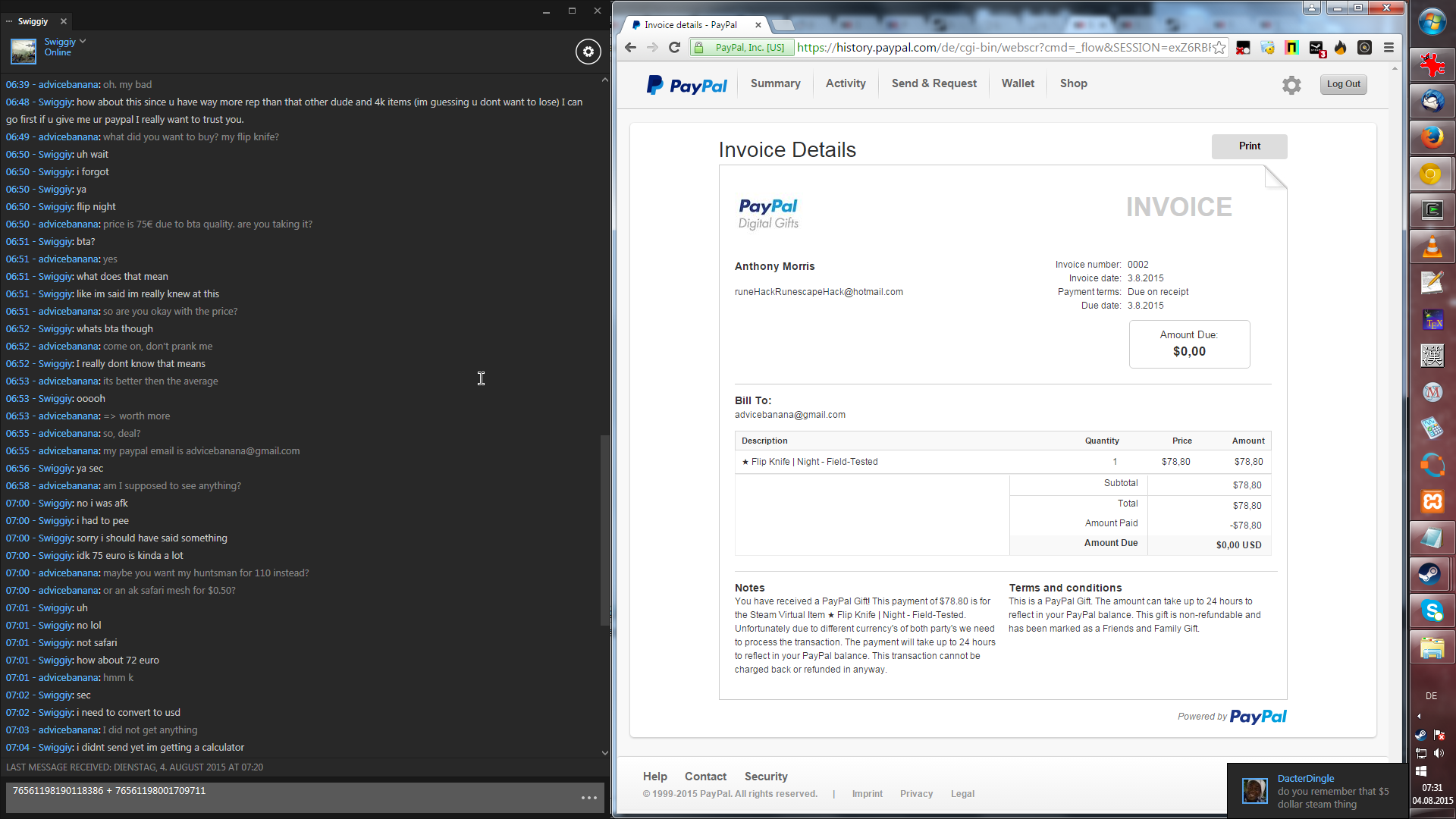Screen dimensions: 1456x819
Task: Click the Log Out button
Action: click(x=1343, y=84)
